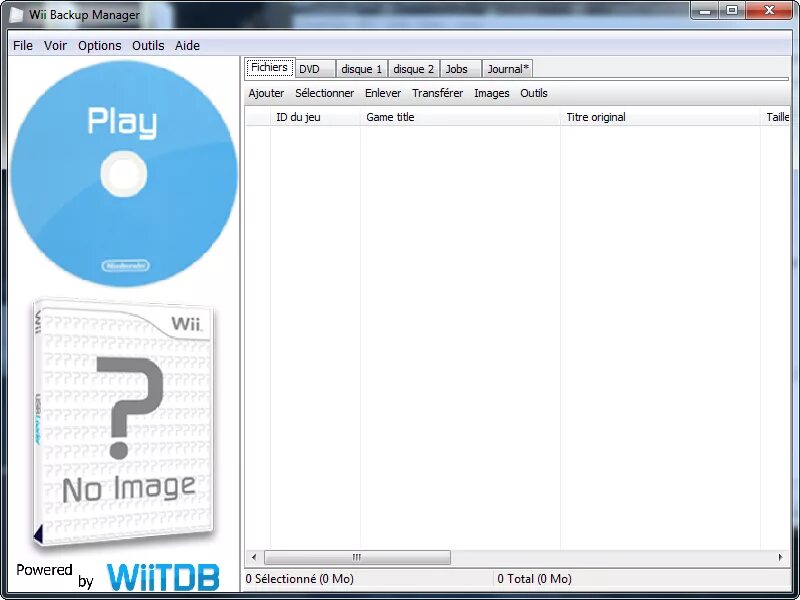Maximize the Wii Backup Manager window
Viewport: 800px width, 600px height.
pyautogui.click(x=732, y=10)
